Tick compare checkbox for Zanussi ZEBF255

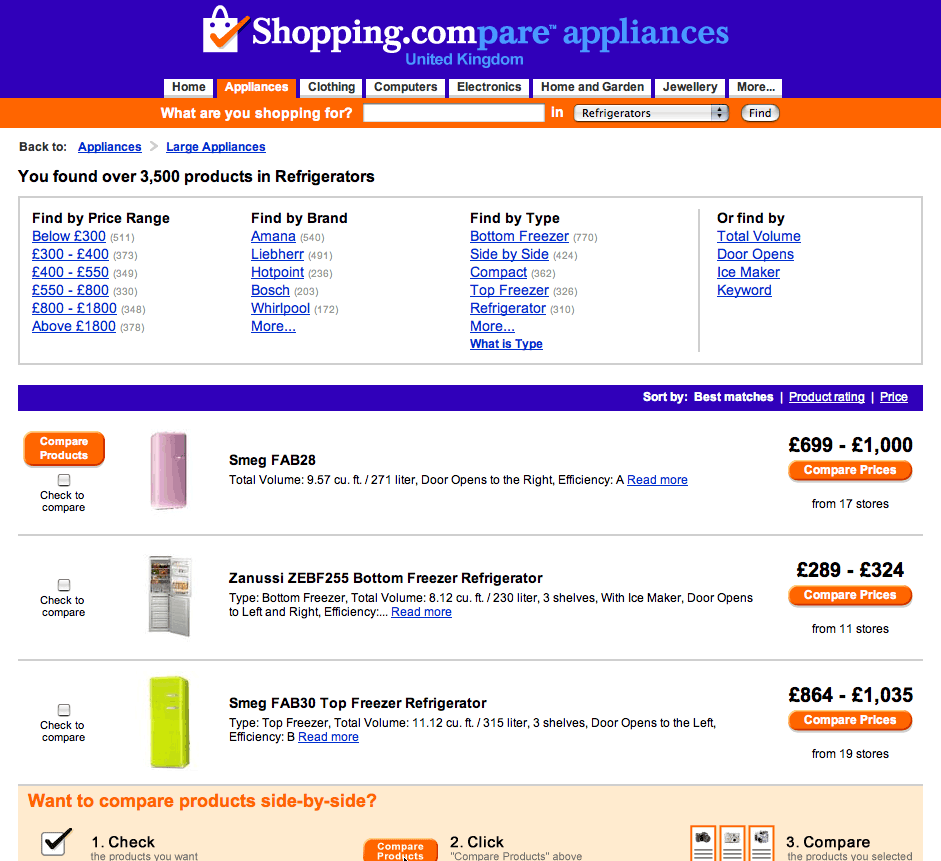click(x=64, y=585)
